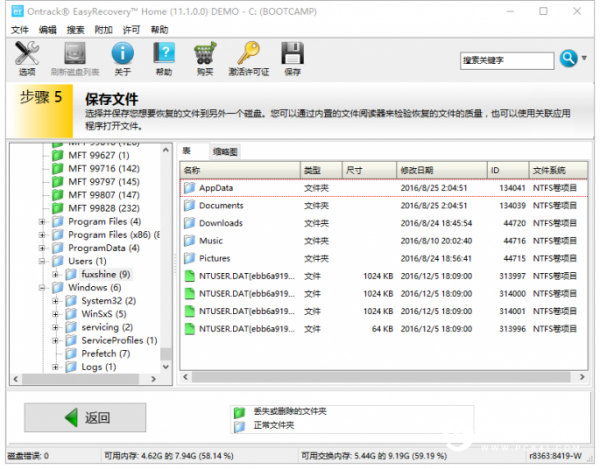Collapse the Users (1) node

pyautogui.click(x=42, y=261)
